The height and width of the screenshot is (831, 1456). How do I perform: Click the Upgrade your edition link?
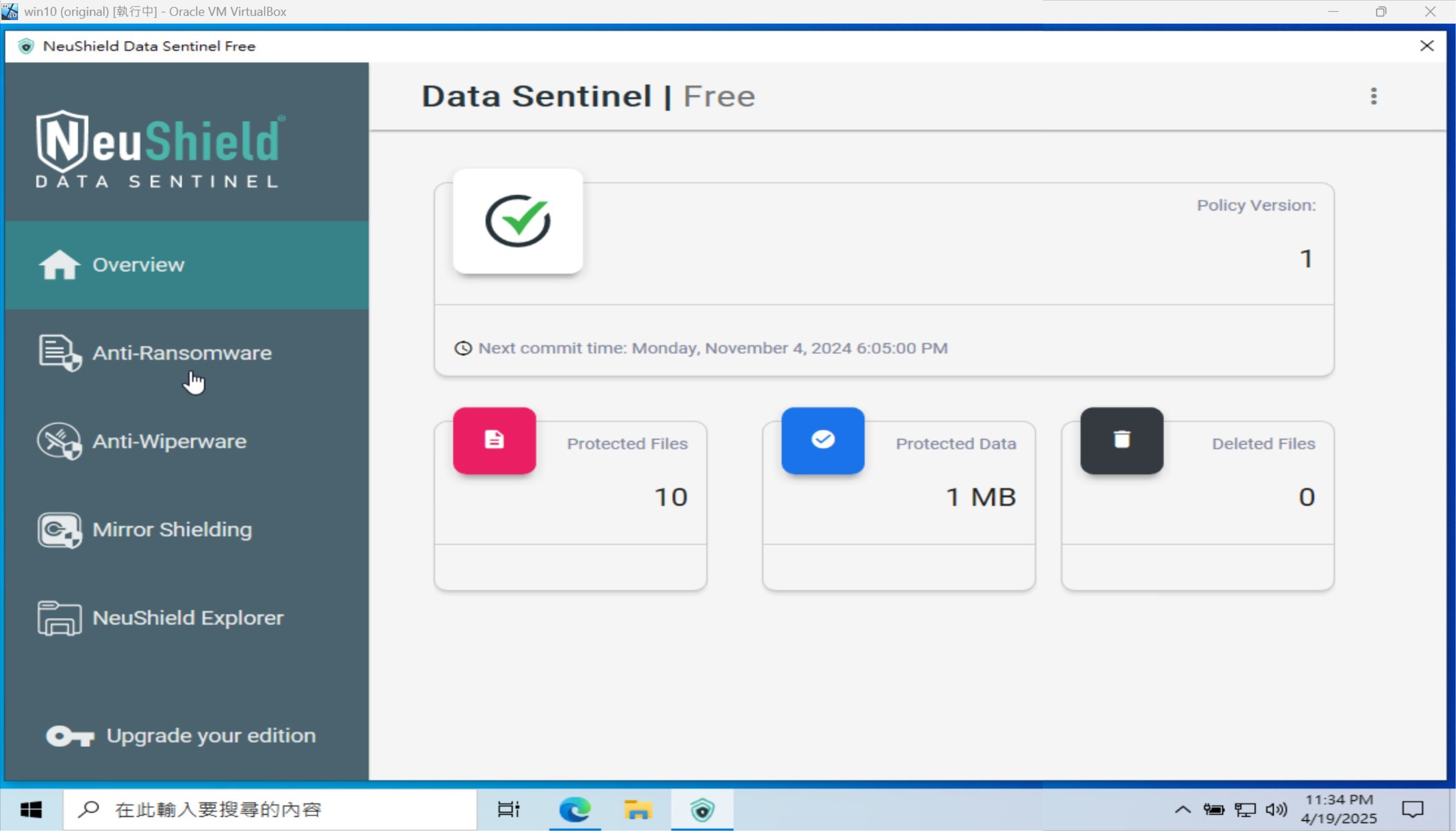211,736
